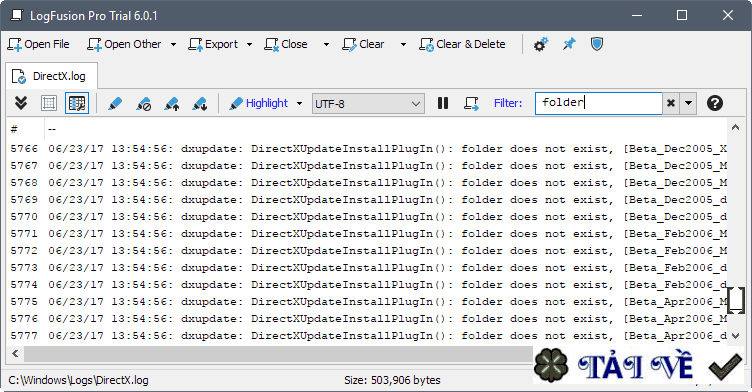Select log row 5771

pyautogui.click(x=368, y=234)
